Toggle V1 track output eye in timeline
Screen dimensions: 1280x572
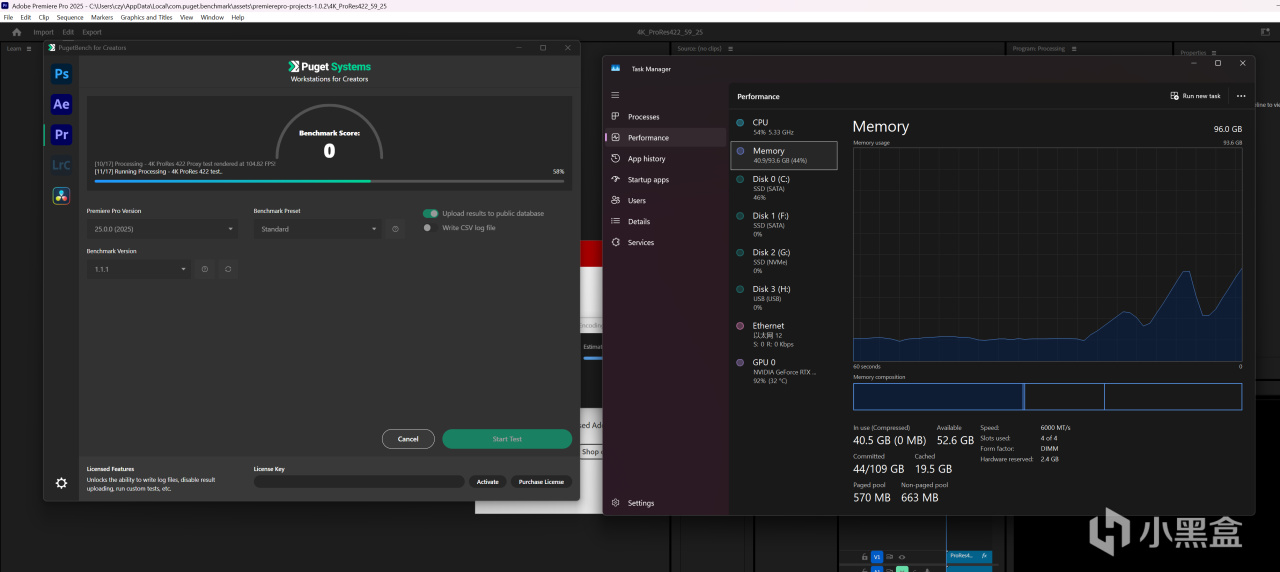pyautogui.click(x=902, y=556)
